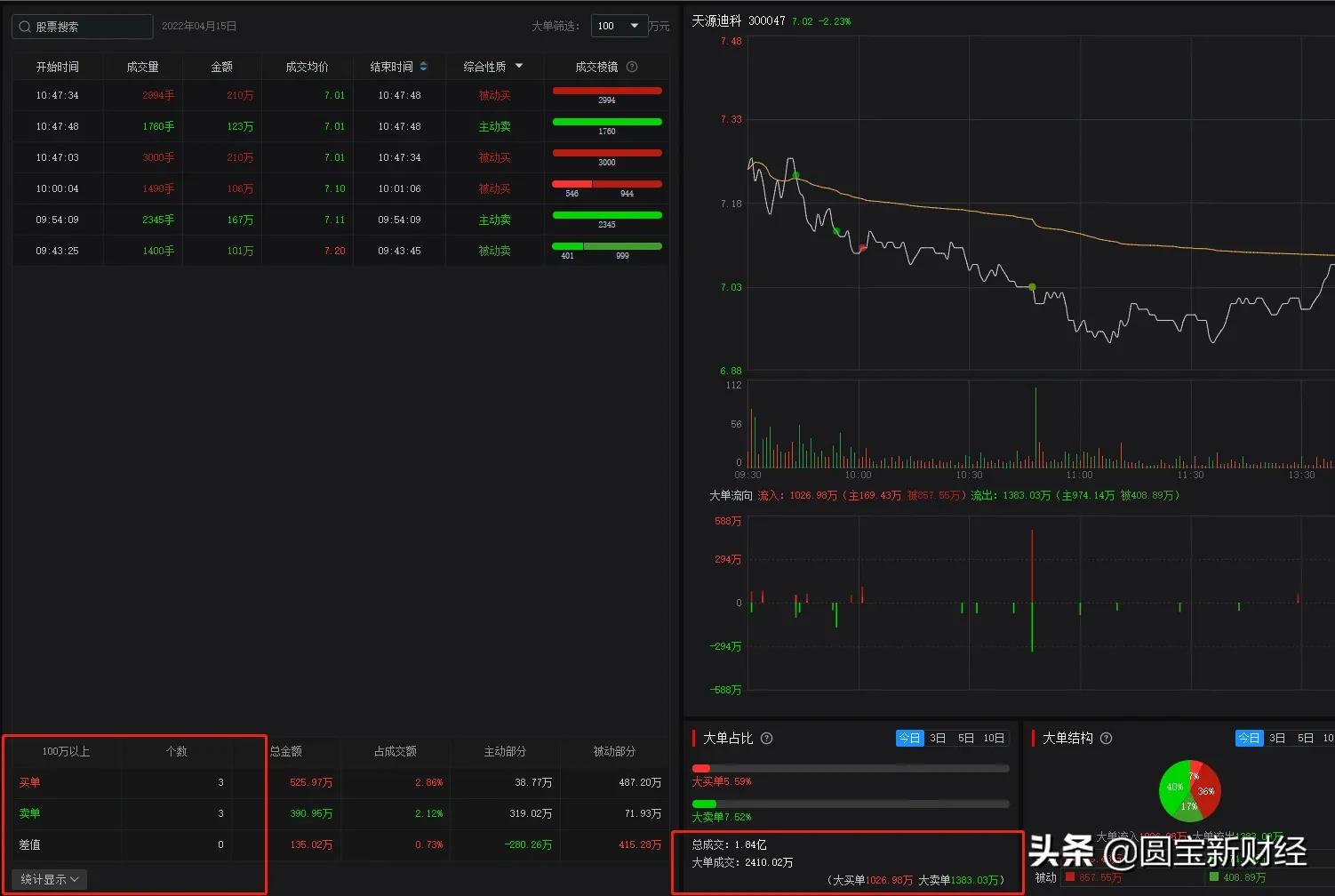
Task: Click the red bar of the 2994手 row
Action: (607, 91)
